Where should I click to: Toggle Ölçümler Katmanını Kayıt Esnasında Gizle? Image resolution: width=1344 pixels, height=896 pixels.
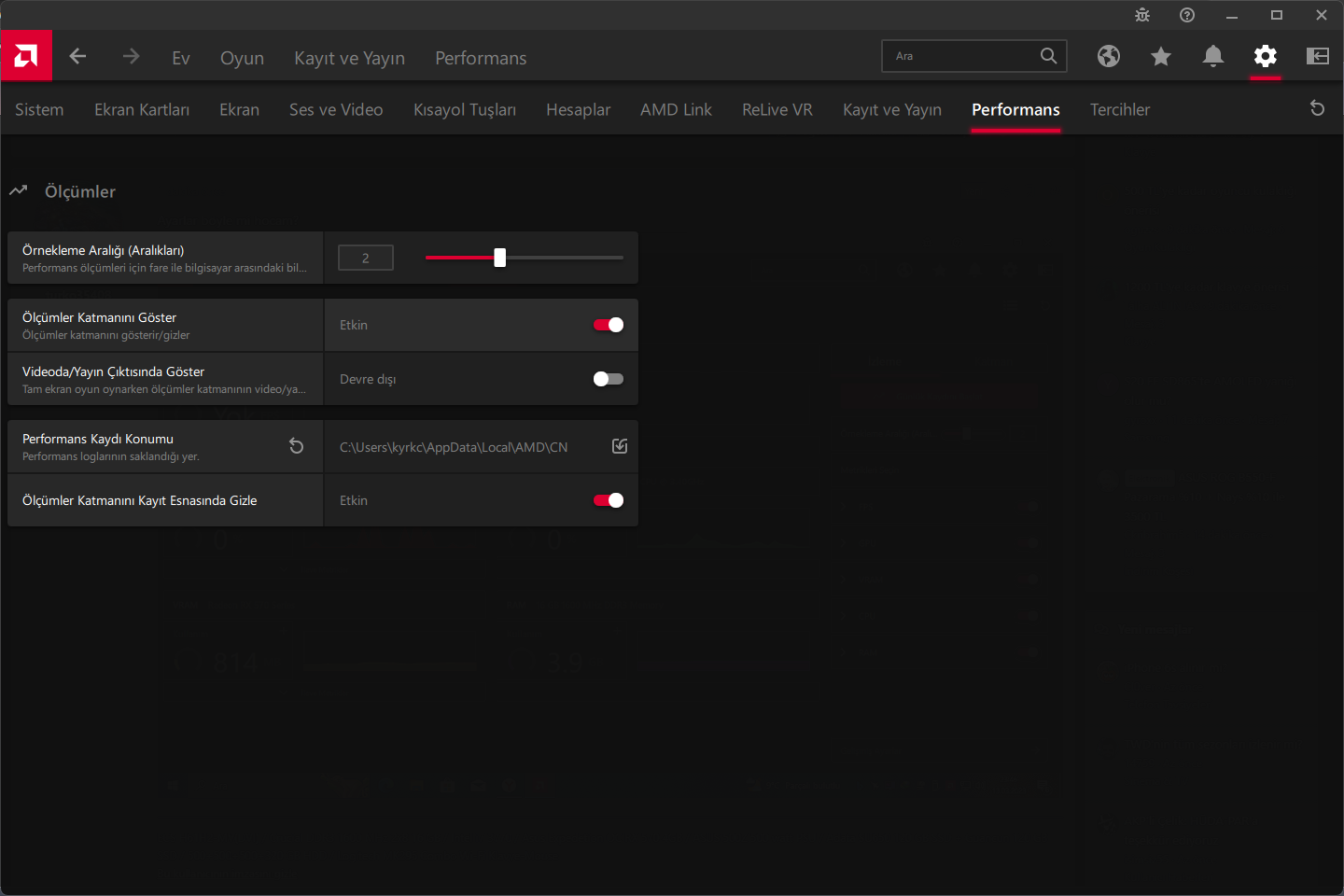(609, 500)
